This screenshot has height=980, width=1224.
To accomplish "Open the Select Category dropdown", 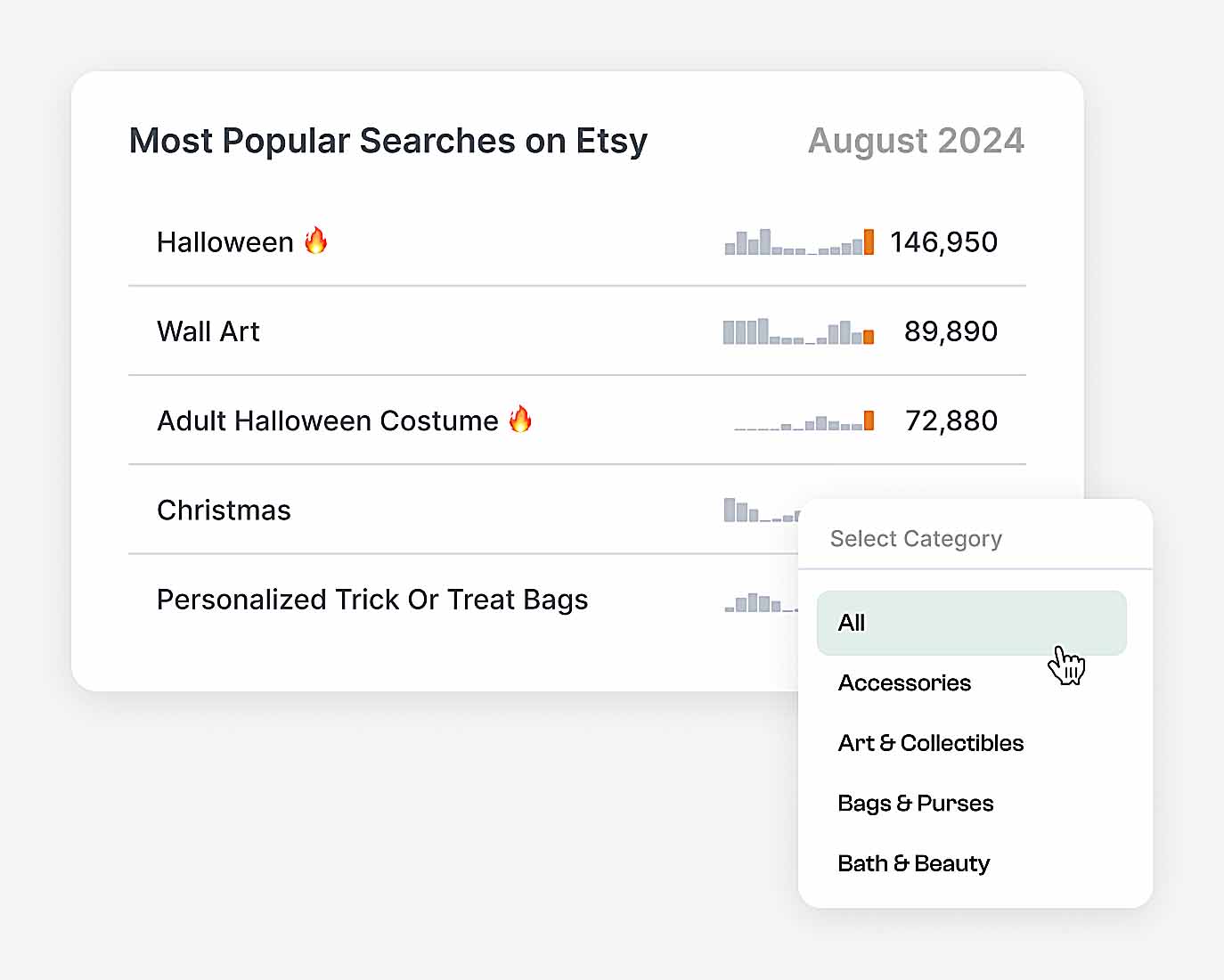I will (x=916, y=538).
